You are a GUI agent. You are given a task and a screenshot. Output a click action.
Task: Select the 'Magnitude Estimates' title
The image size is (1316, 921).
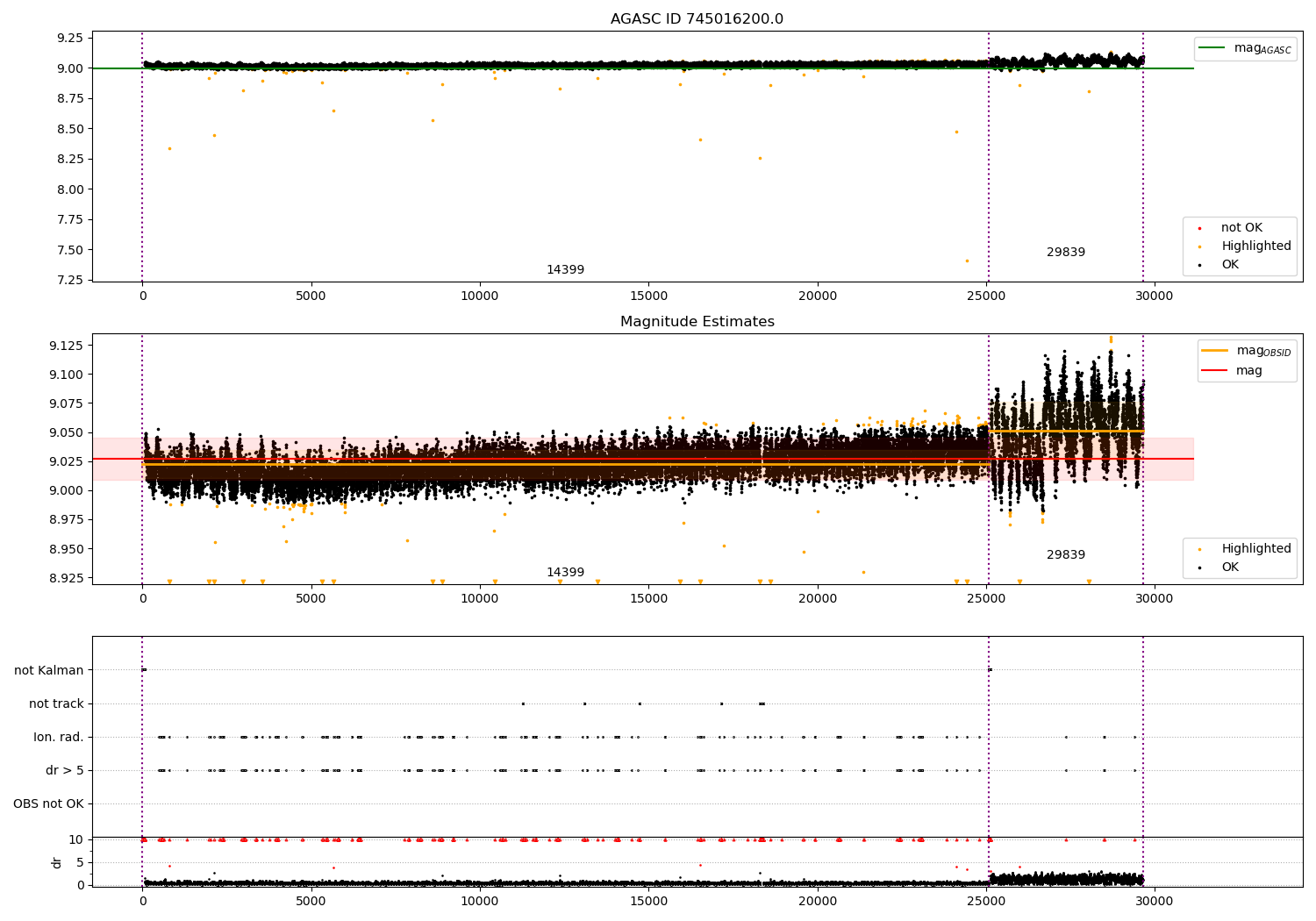tap(697, 322)
